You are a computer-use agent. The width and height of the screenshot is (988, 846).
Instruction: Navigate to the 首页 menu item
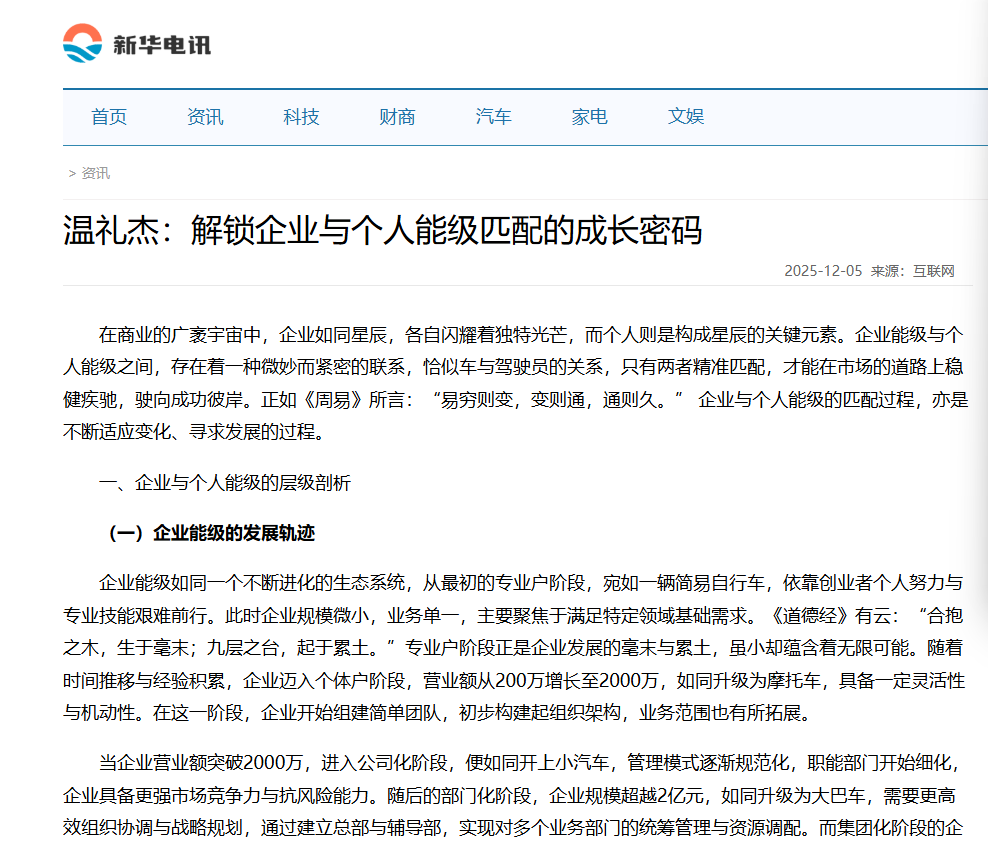coord(108,117)
